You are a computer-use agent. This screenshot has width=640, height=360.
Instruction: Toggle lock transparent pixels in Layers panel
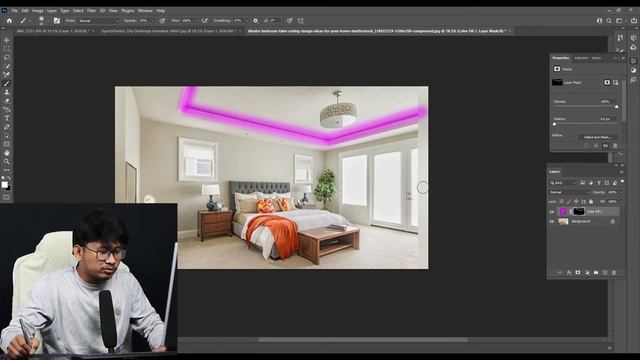[562, 202]
